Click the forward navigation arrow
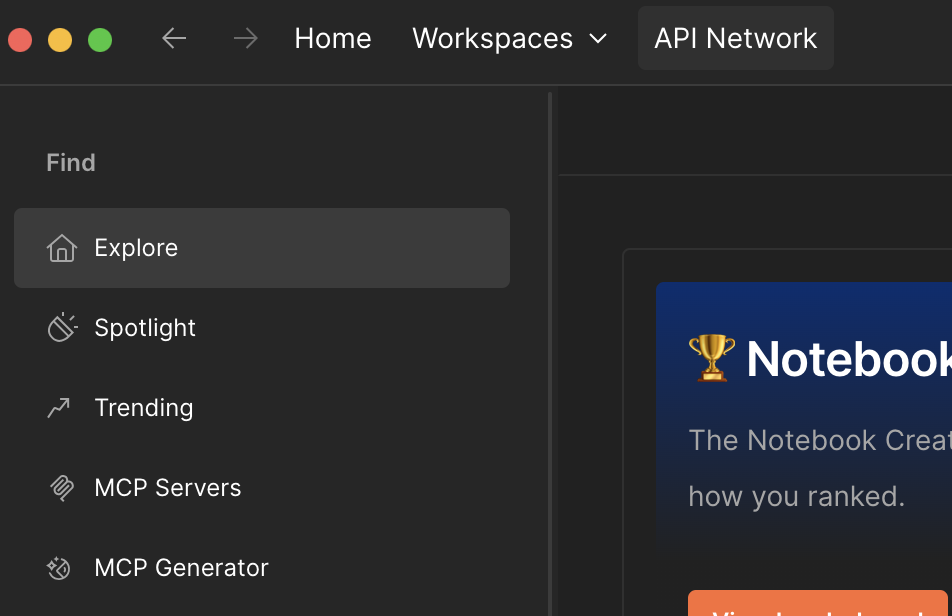The width and height of the screenshot is (952, 616). coord(245,39)
